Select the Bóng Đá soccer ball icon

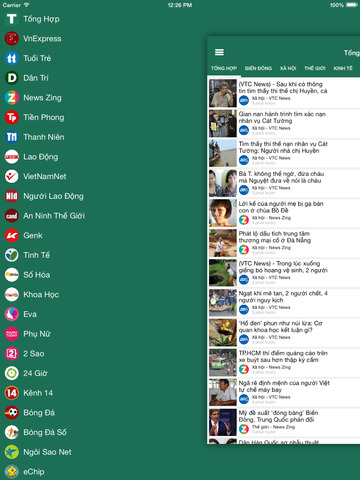pos(12,413)
